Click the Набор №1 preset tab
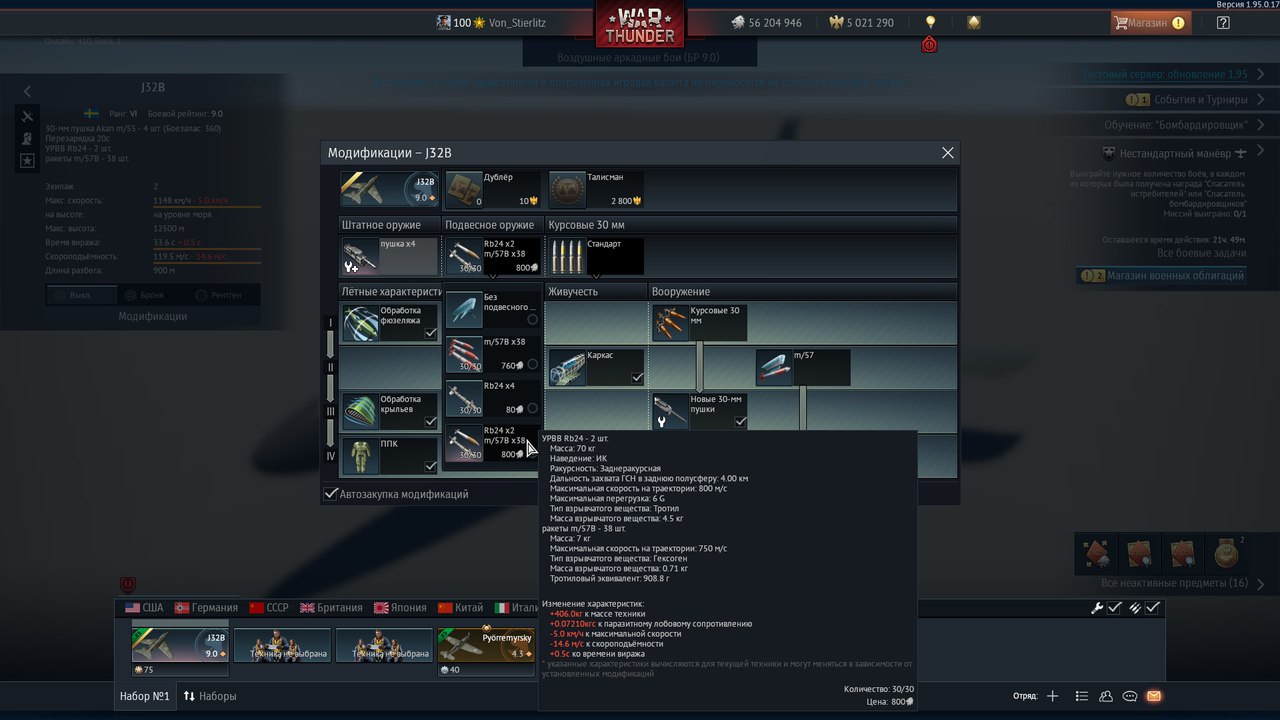Viewport: 1280px width, 720px height. 145,696
